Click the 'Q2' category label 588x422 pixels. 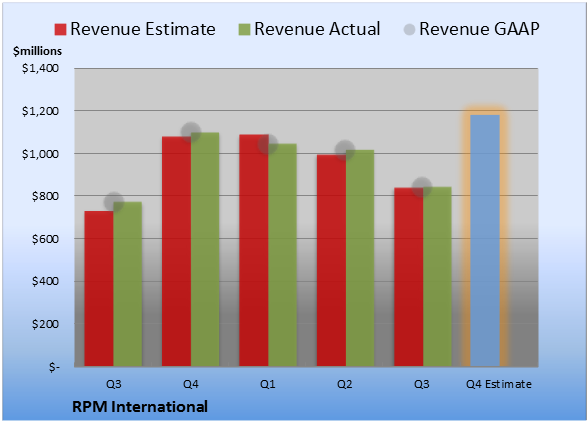(x=345, y=384)
